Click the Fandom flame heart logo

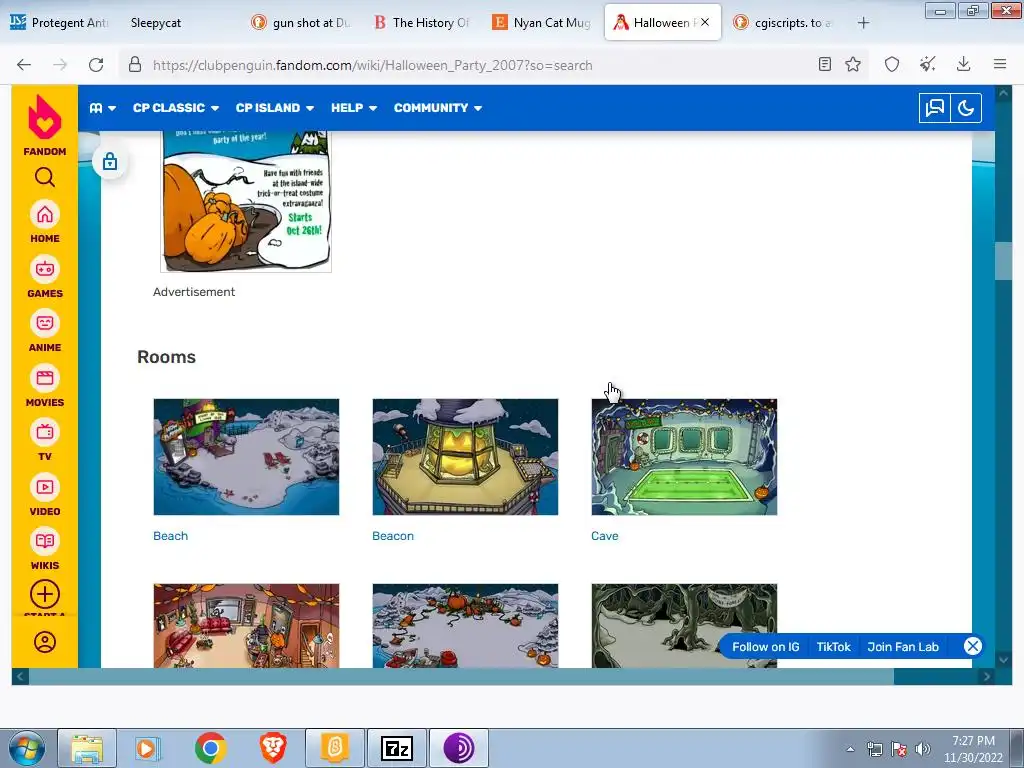coord(44,118)
